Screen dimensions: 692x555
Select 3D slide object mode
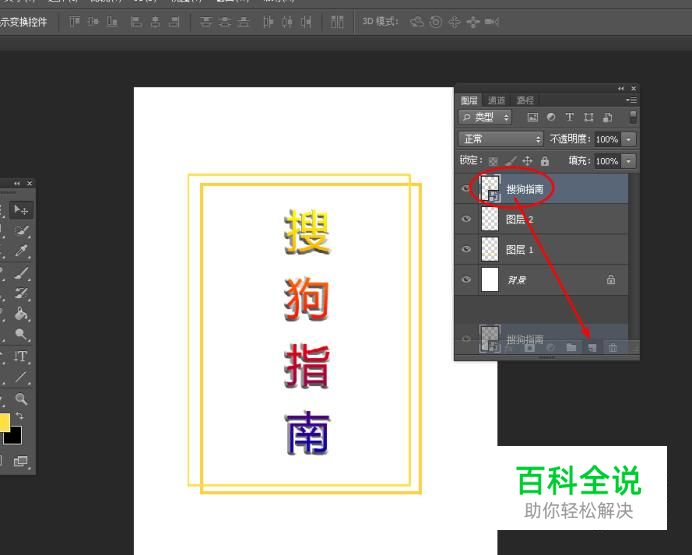click(473, 22)
